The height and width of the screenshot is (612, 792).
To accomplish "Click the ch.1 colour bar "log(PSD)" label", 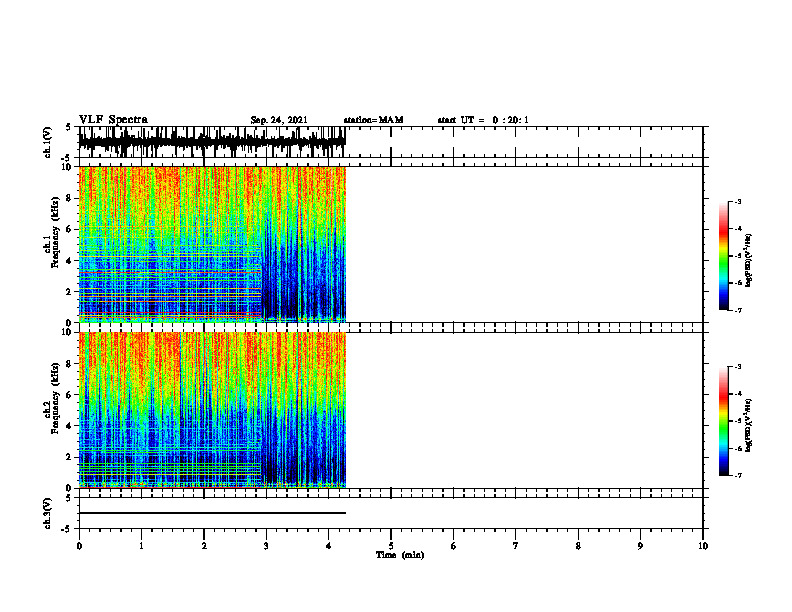I will click(x=749, y=261).
